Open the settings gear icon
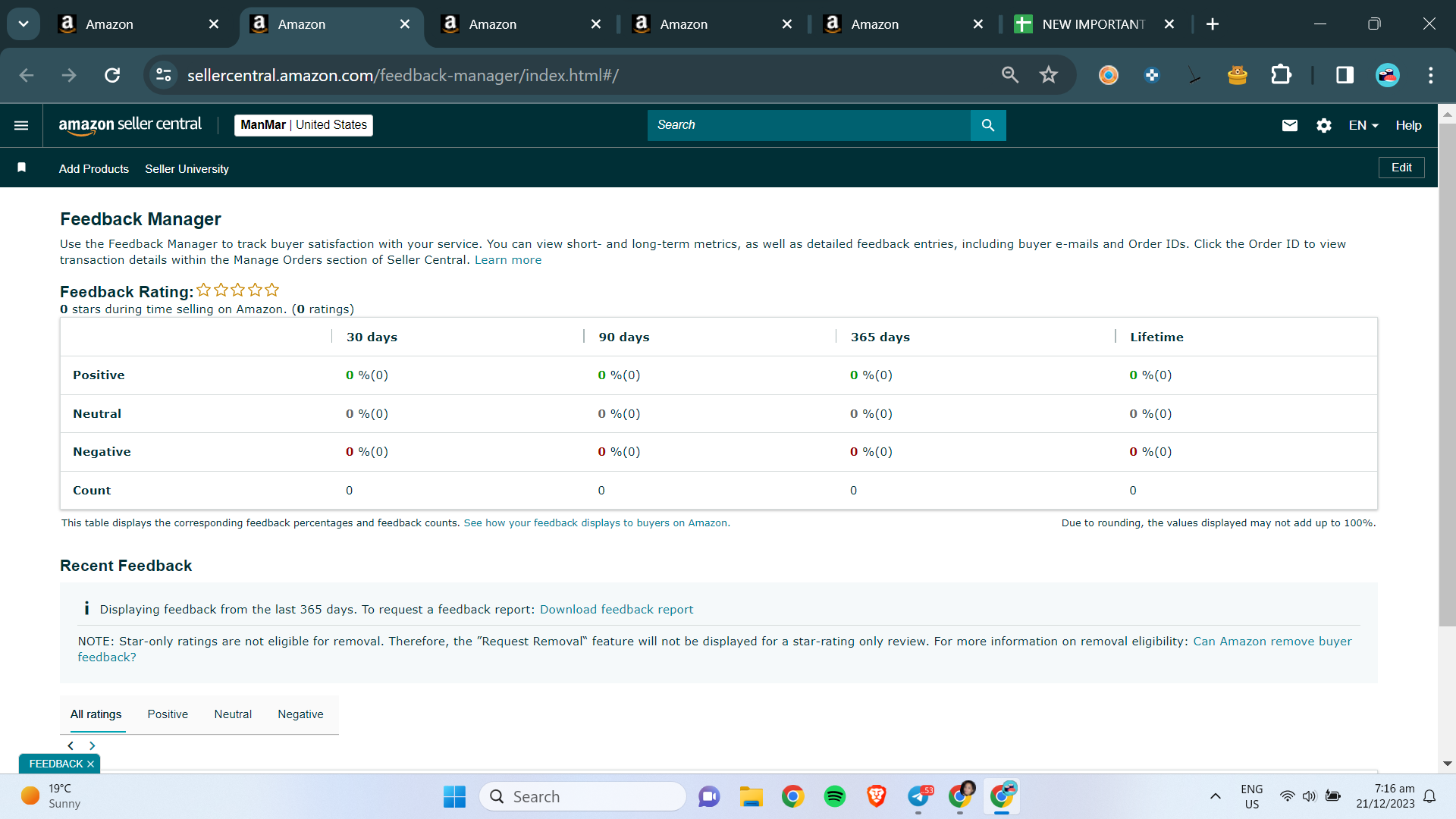Image resolution: width=1456 pixels, height=819 pixels. pyautogui.click(x=1324, y=125)
